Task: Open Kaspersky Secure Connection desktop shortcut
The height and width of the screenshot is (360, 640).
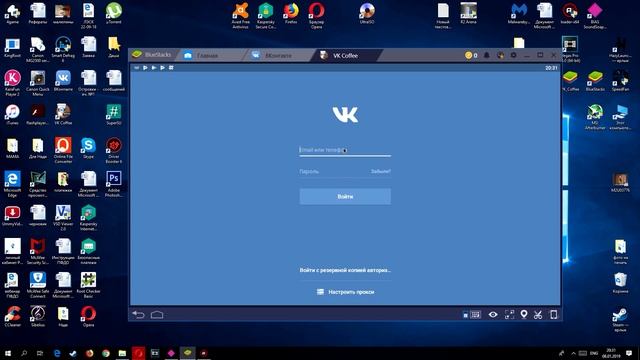Action: pos(266,16)
